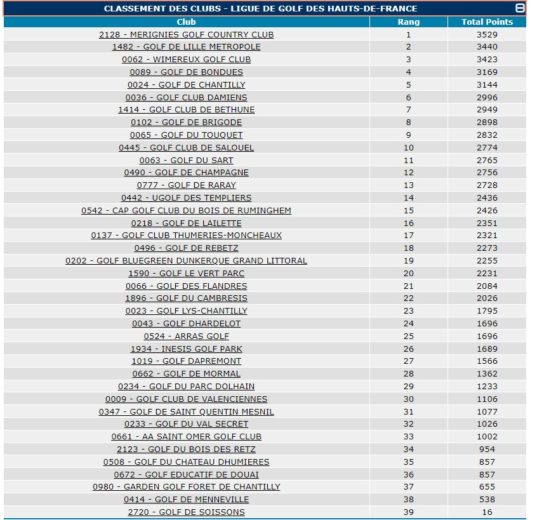Sort by the Club column header
This screenshot has height=520, width=537.
click(x=186, y=22)
